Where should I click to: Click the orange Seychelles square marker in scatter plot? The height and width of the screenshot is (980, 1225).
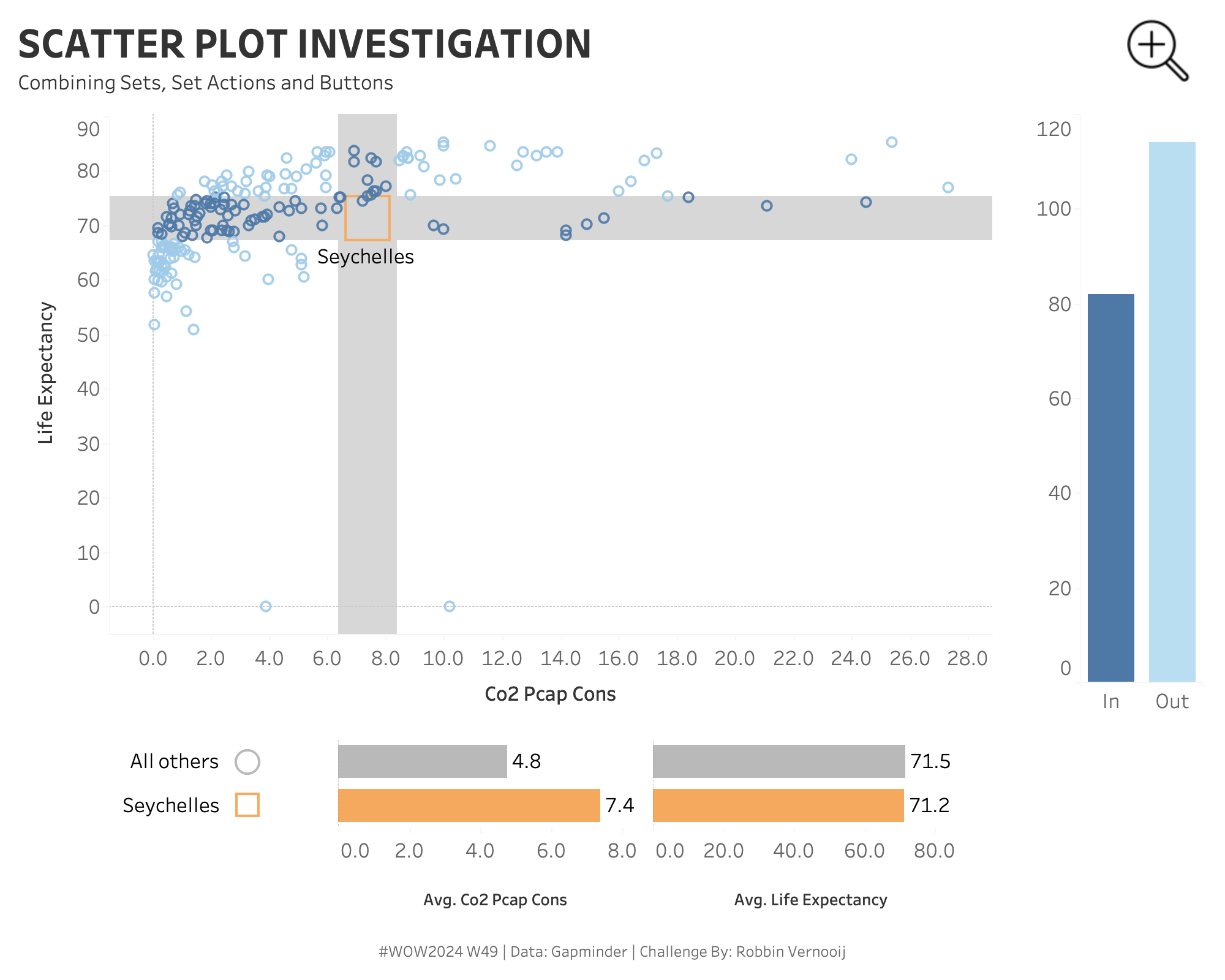pos(367,218)
